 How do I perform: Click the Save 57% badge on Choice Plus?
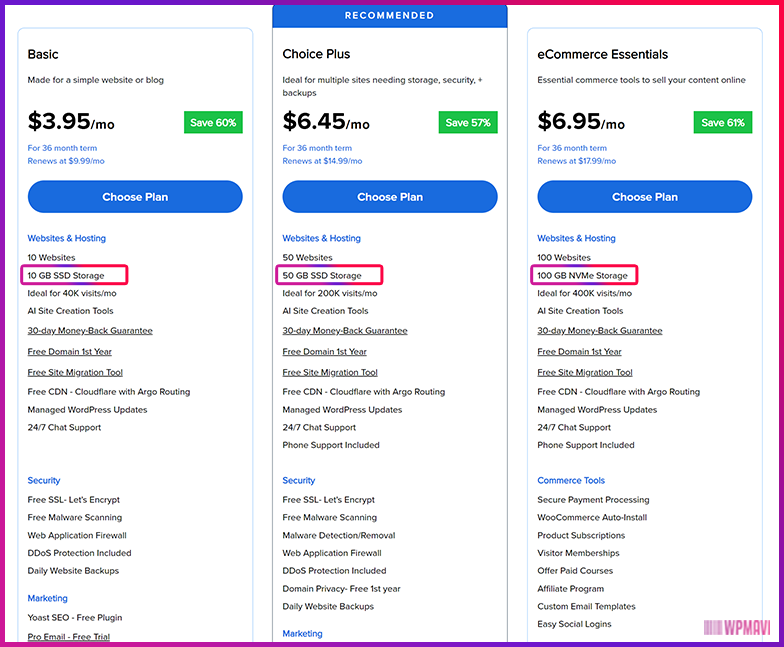[468, 122]
